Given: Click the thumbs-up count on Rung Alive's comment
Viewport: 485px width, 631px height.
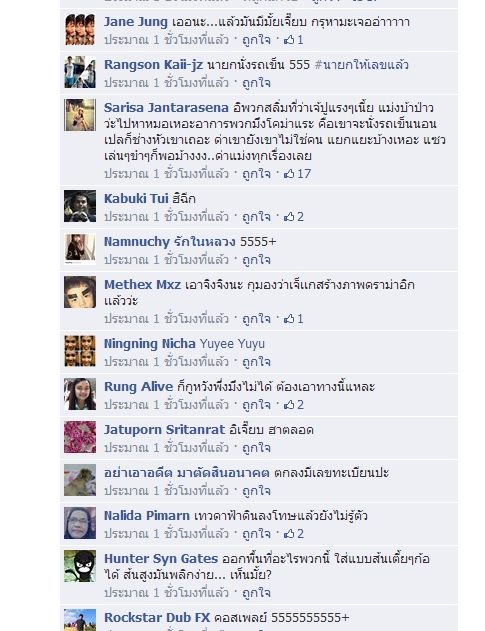Looking at the screenshot, I should (294, 405).
